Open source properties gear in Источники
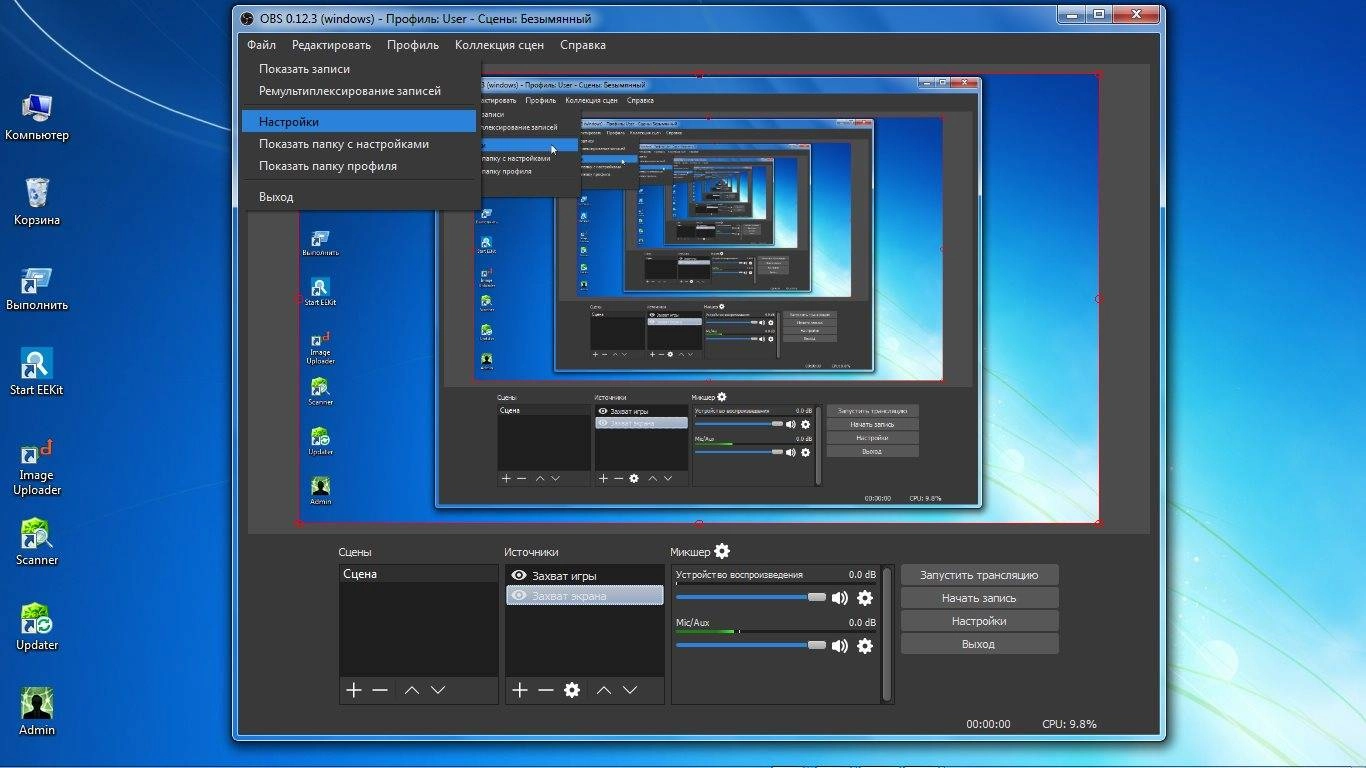The height and width of the screenshot is (768, 1366). point(572,690)
